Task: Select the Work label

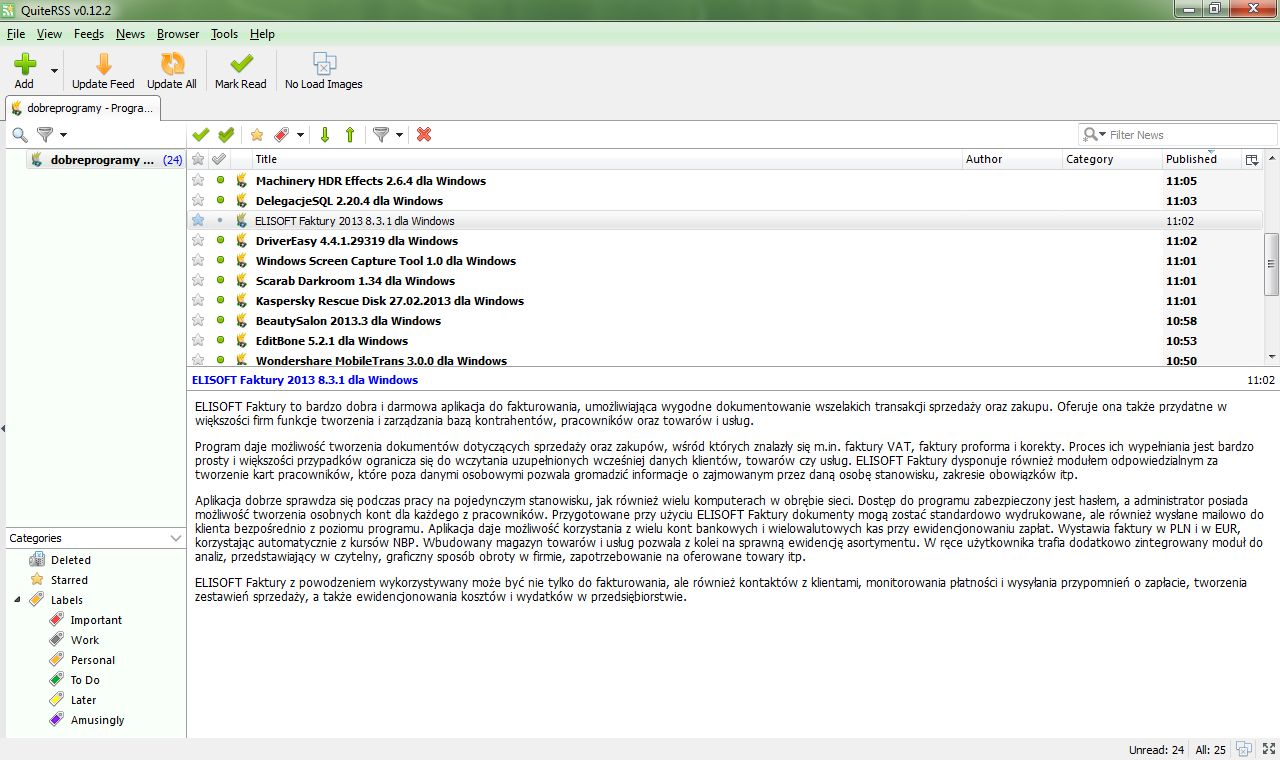Action: 85,640
